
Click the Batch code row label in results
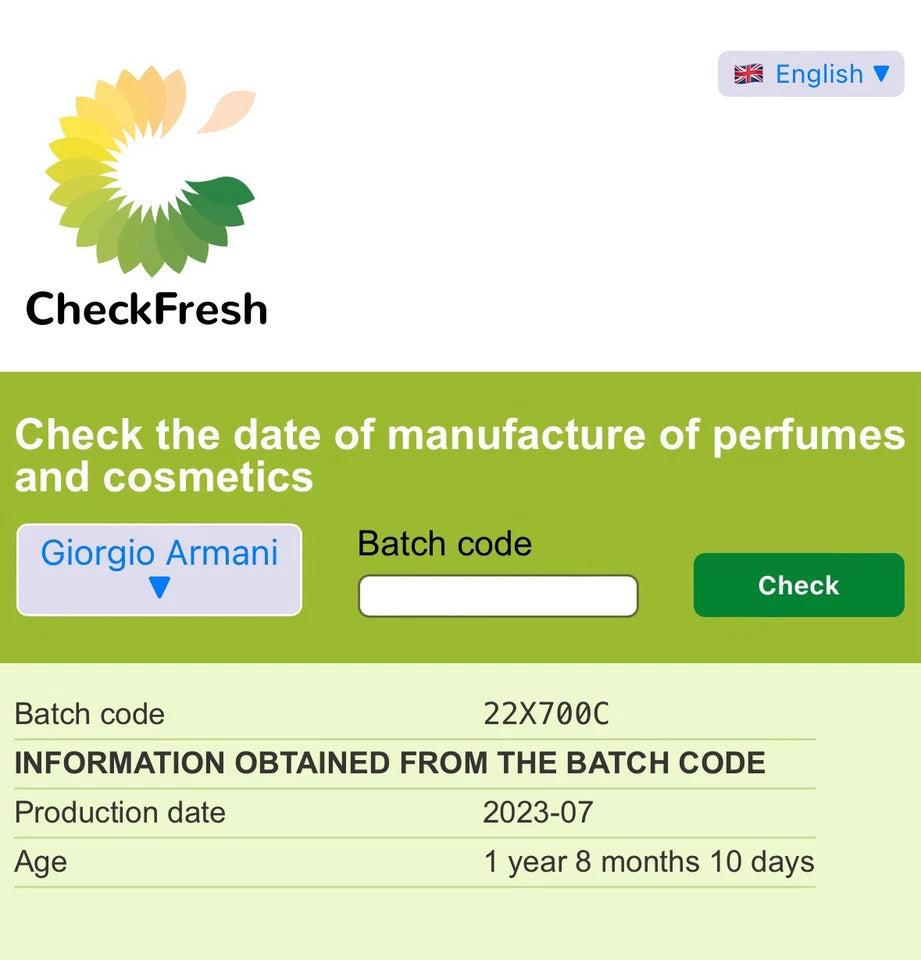click(x=89, y=714)
